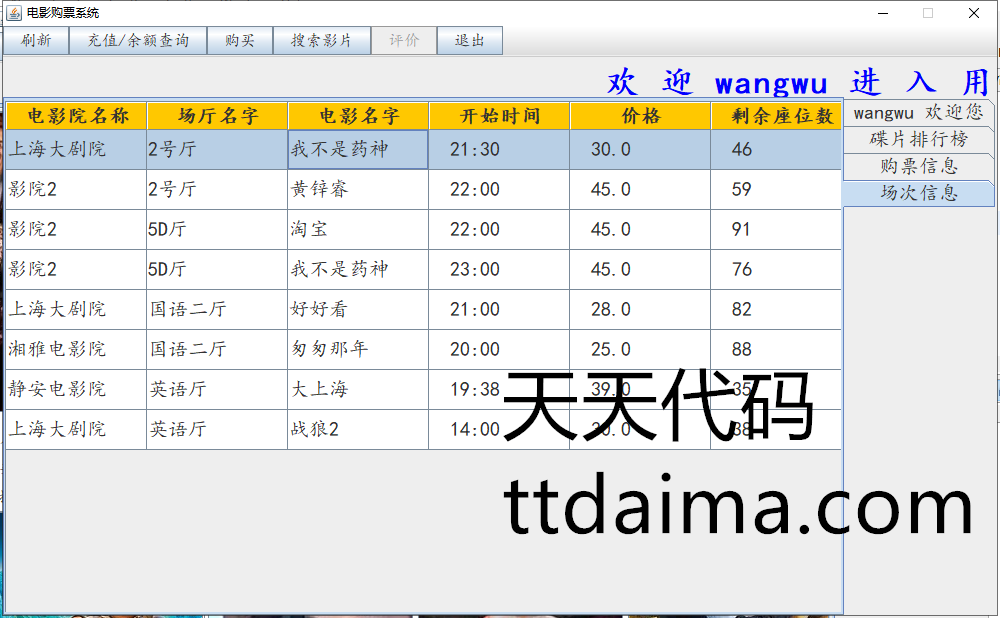This screenshot has height=618, width=1000.
Task: Select the 静安电影院 cinema cell
Action: (76, 390)
